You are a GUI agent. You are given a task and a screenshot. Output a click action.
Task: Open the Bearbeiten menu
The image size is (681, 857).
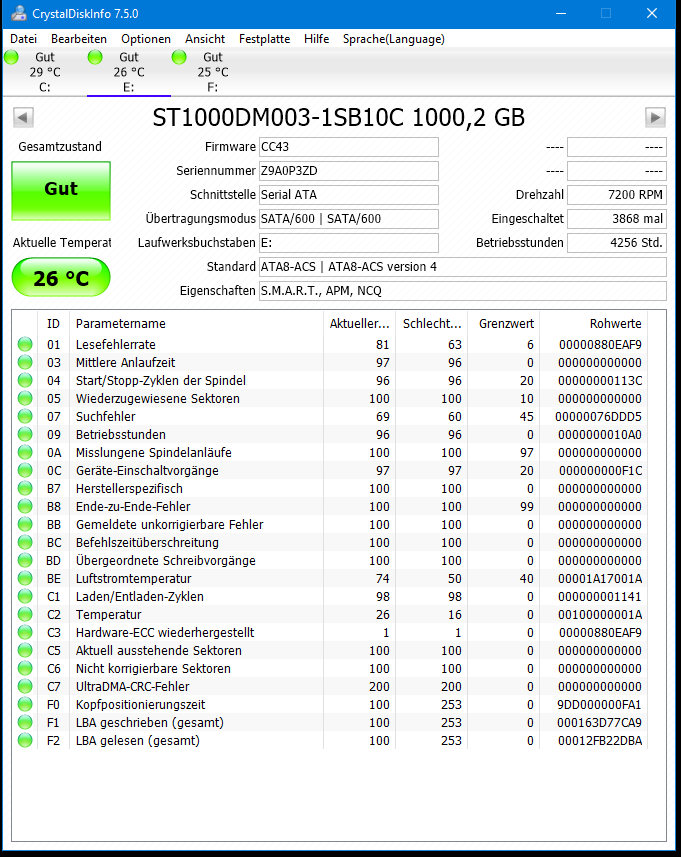click(x=79, y=39)
